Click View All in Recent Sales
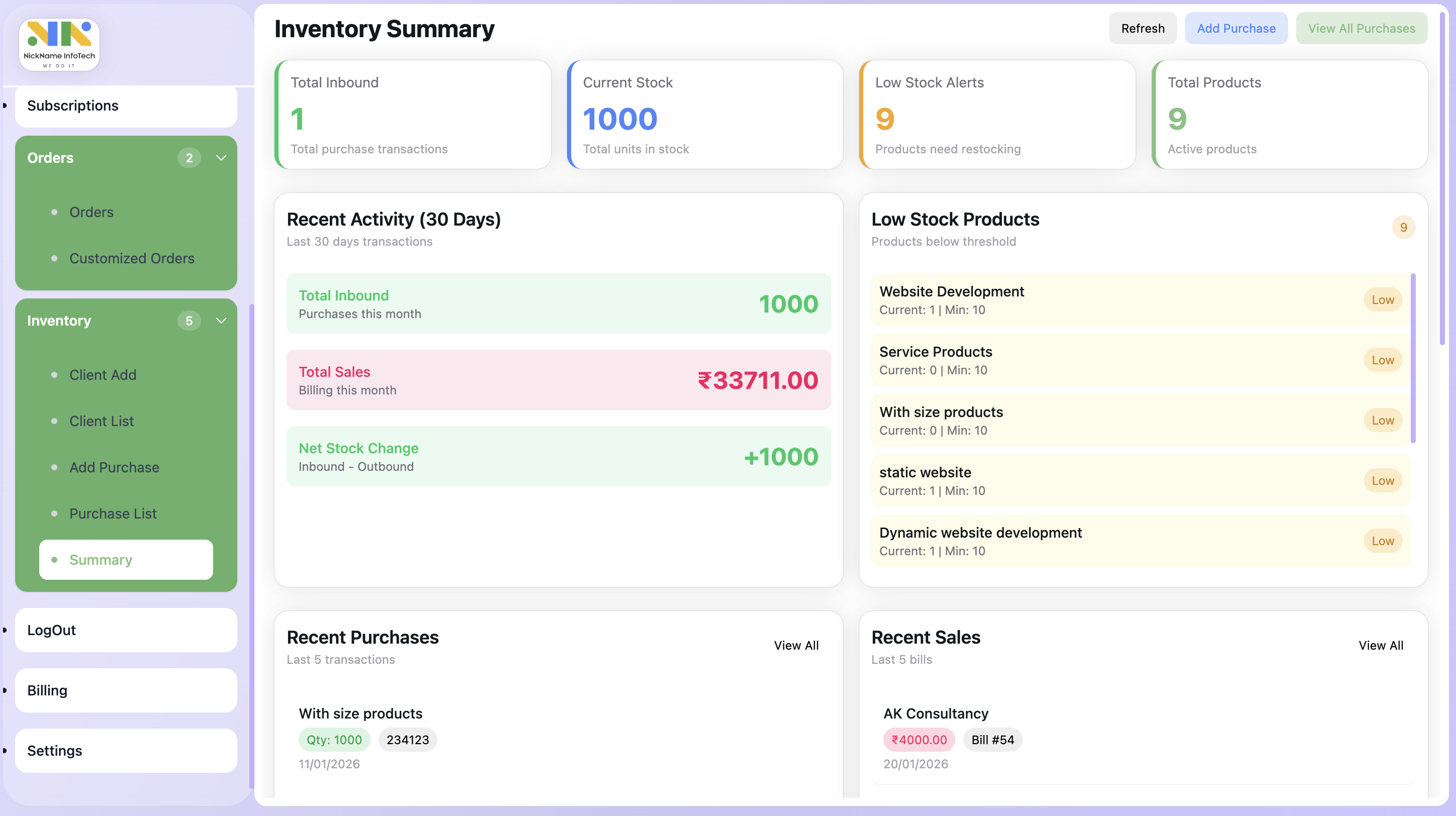 click(1381, 645)
